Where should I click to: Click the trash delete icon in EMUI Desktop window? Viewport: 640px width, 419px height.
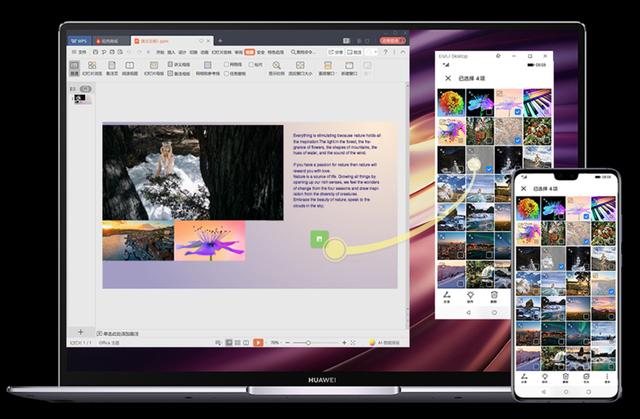coord(493,295)
